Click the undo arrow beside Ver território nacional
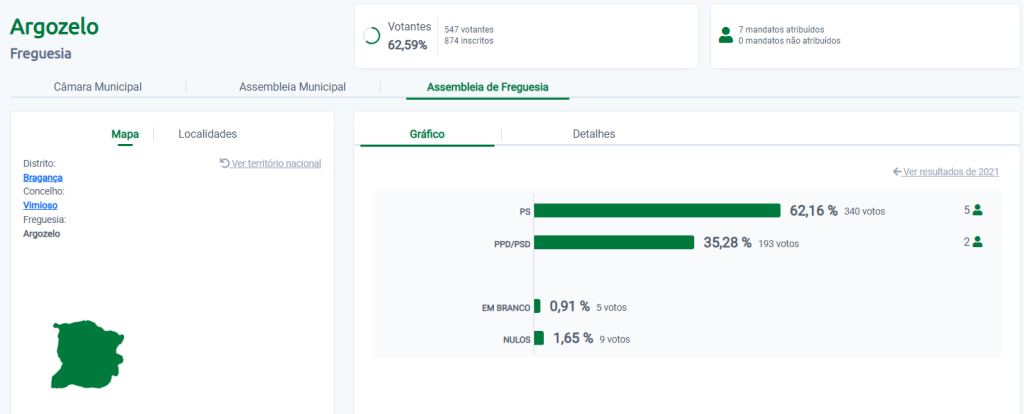The height and width of the screenshot is (414, 1024). pos(224,163)
